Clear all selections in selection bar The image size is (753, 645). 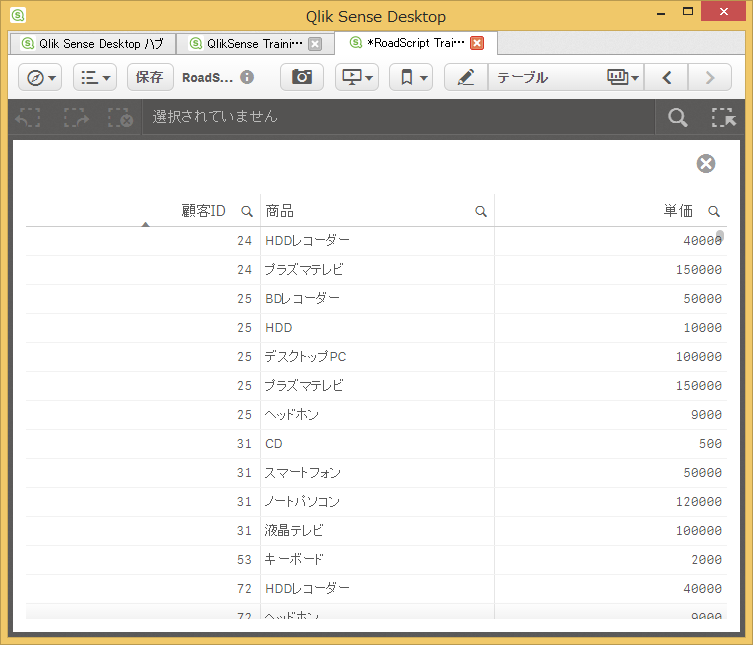(120, 117)
